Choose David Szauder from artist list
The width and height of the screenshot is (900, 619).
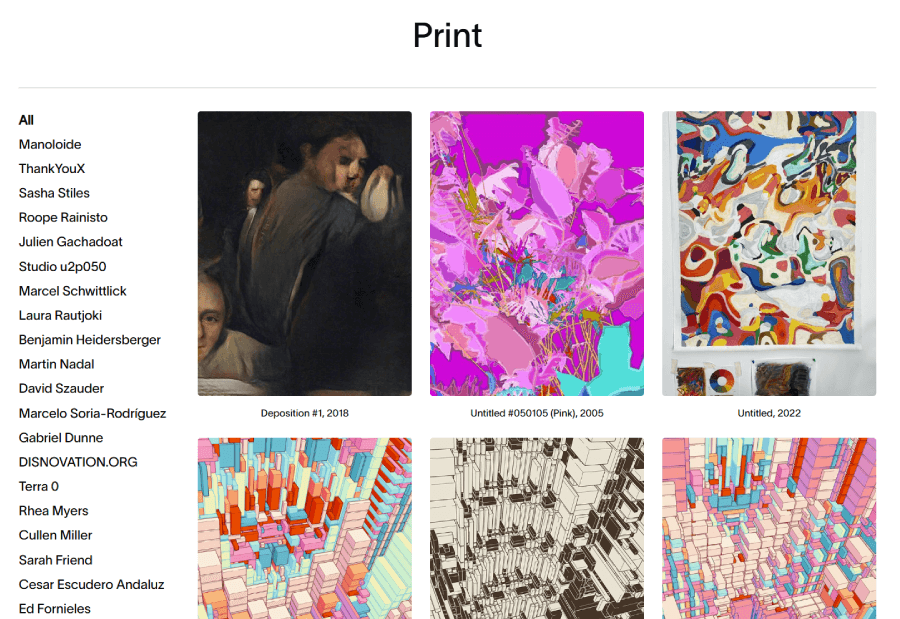[x=61, y=389]
